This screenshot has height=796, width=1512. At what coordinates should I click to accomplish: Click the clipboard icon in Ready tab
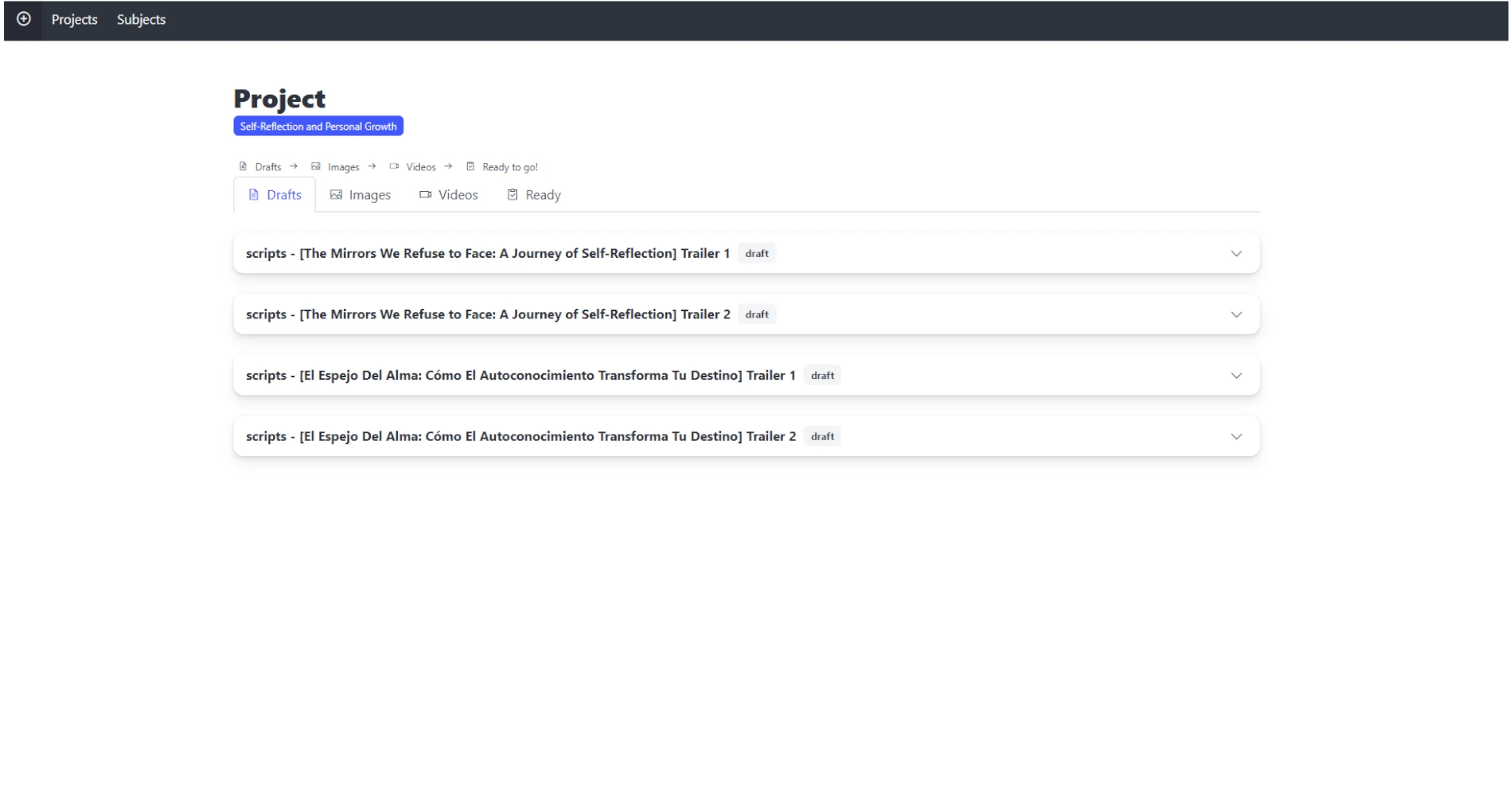coord(512,195)
